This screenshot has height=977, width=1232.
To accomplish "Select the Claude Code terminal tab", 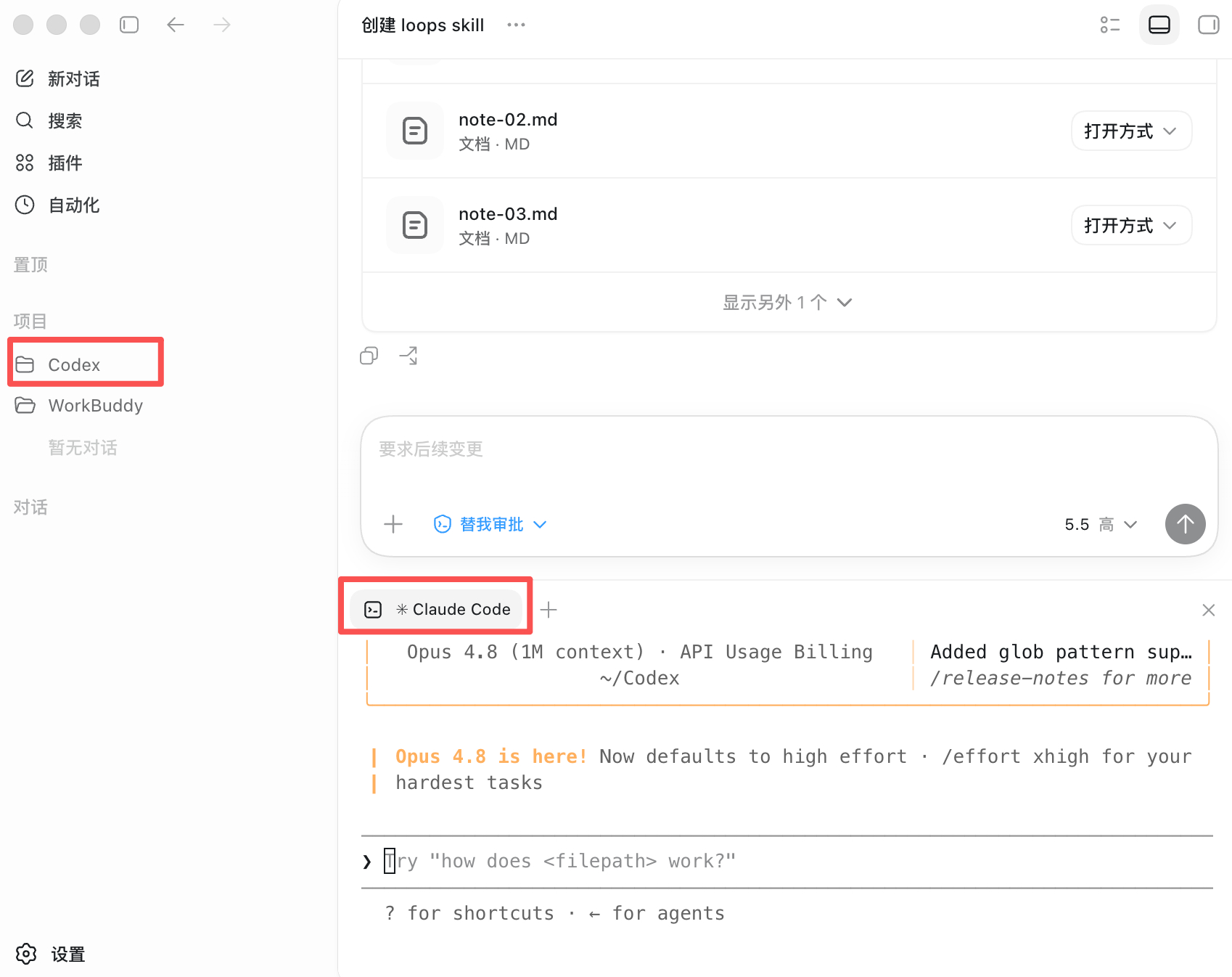I will tap(437, 610).
